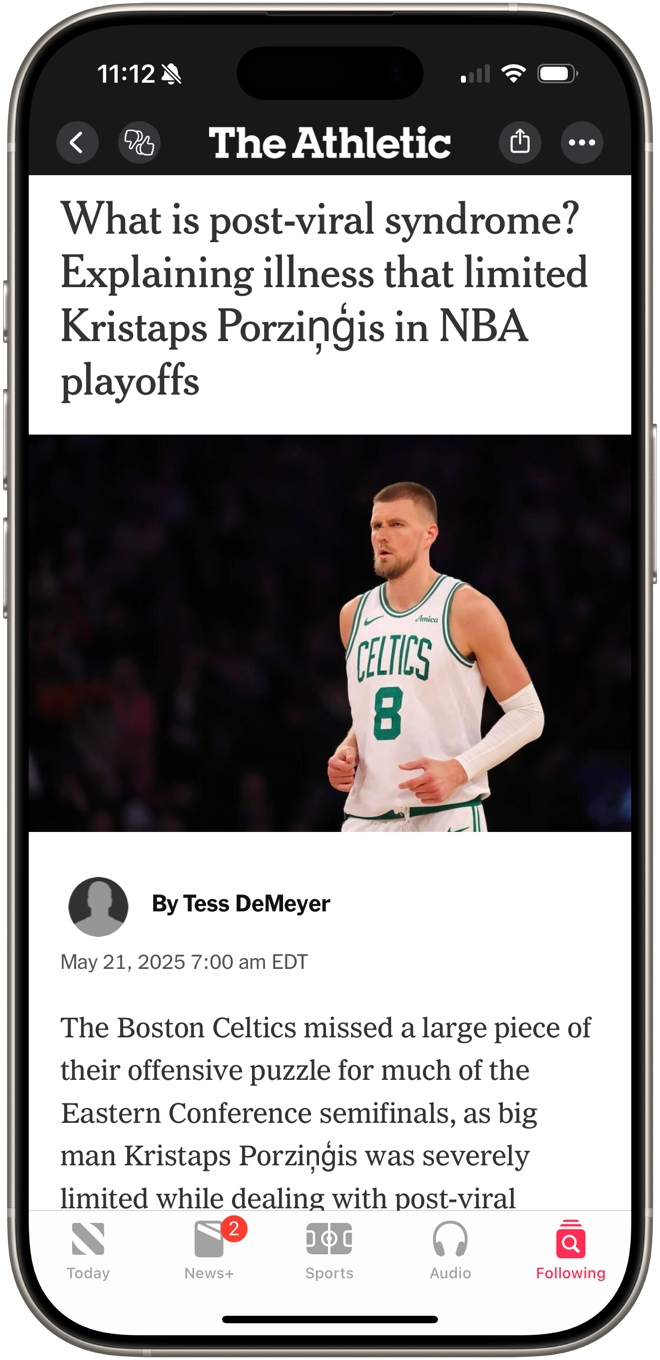This screenshot has width=660, height=1360.
Task: Open the thumbs up/down suggest icon
Action: 139,143
